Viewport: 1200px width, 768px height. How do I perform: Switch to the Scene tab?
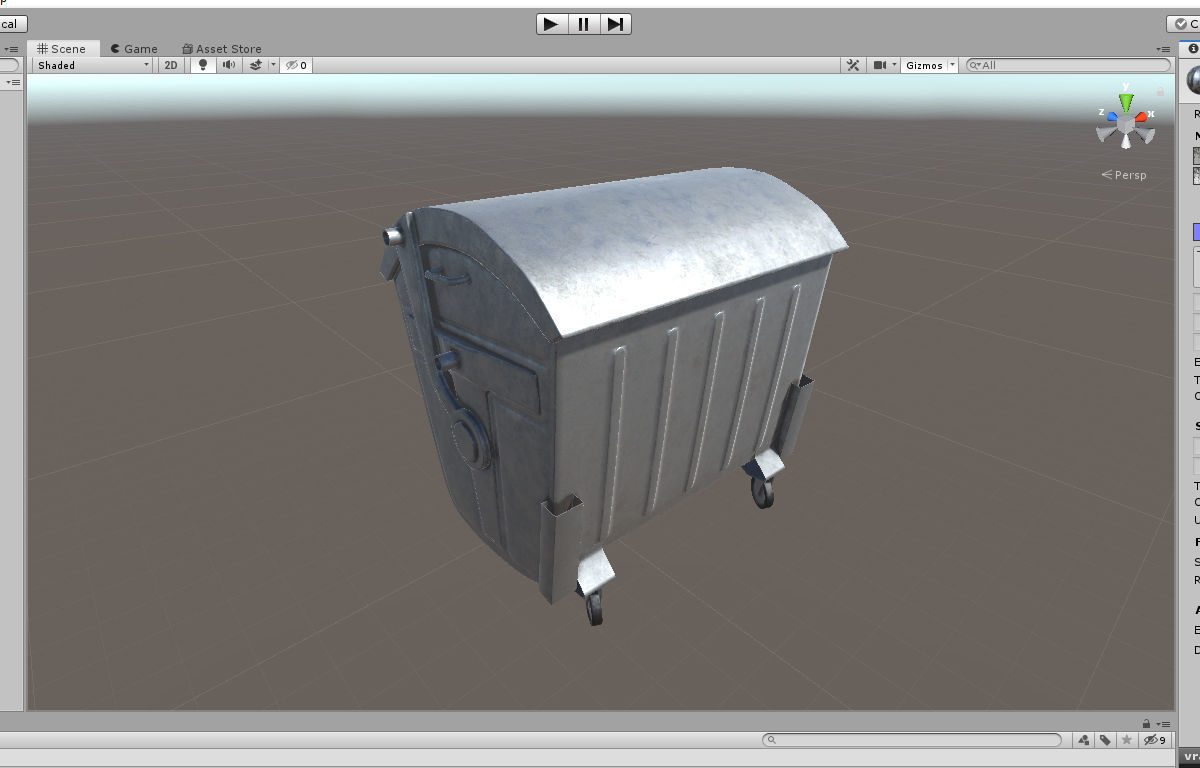pos(62,48)
